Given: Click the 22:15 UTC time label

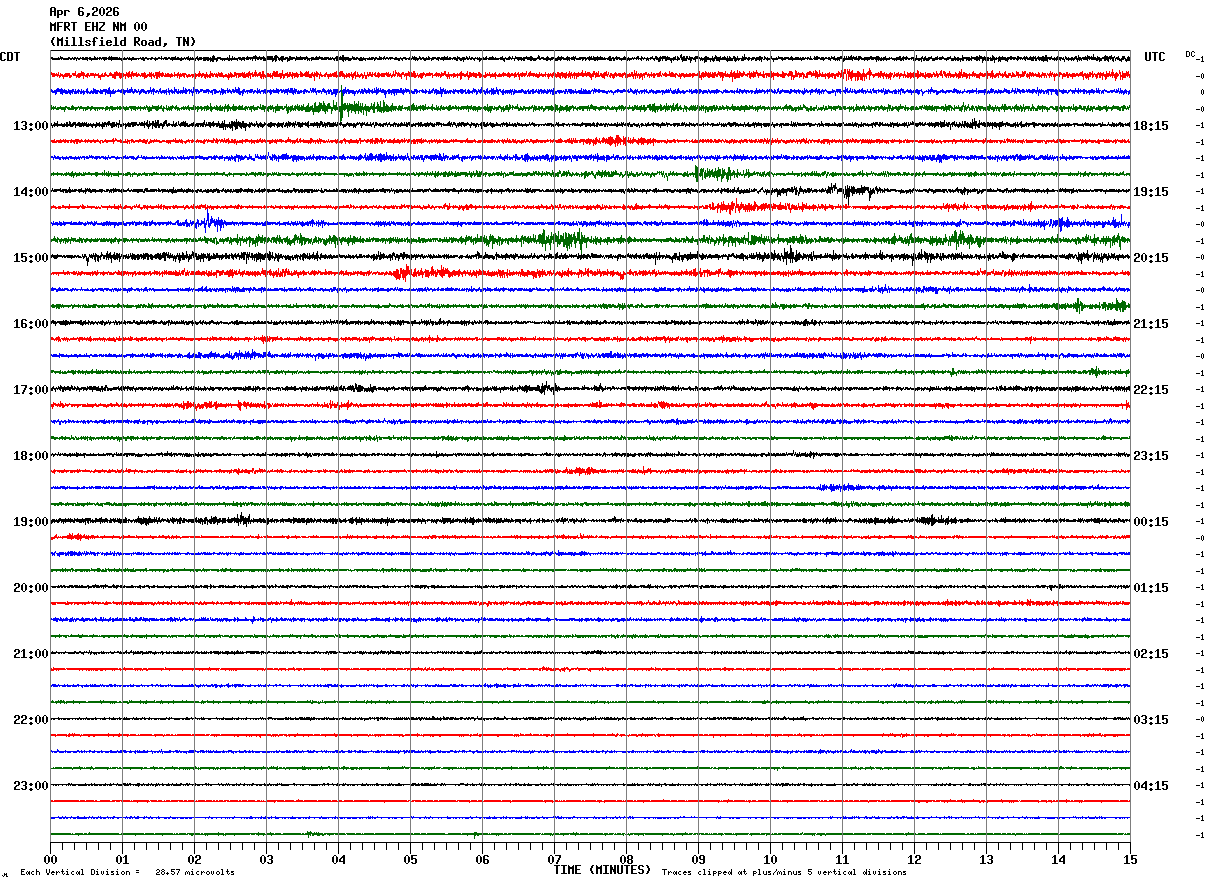Looking at the screenshot, I should click(1151, 389).
